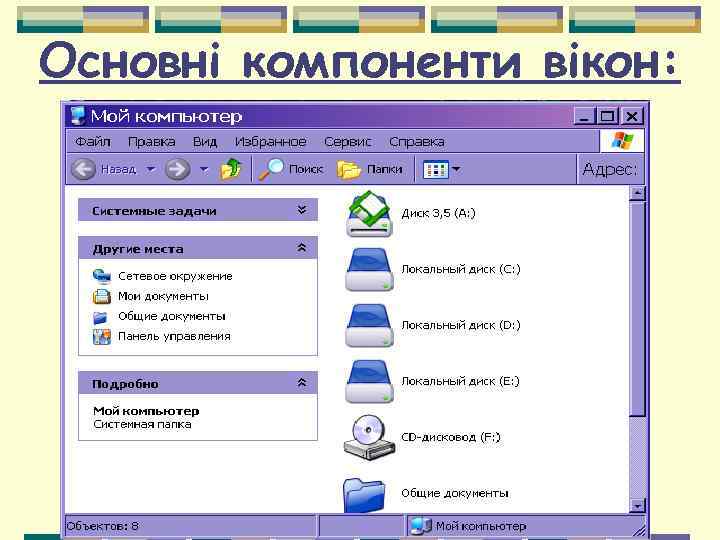
Task: Open the views dropdown arrow
Action: 456,169
